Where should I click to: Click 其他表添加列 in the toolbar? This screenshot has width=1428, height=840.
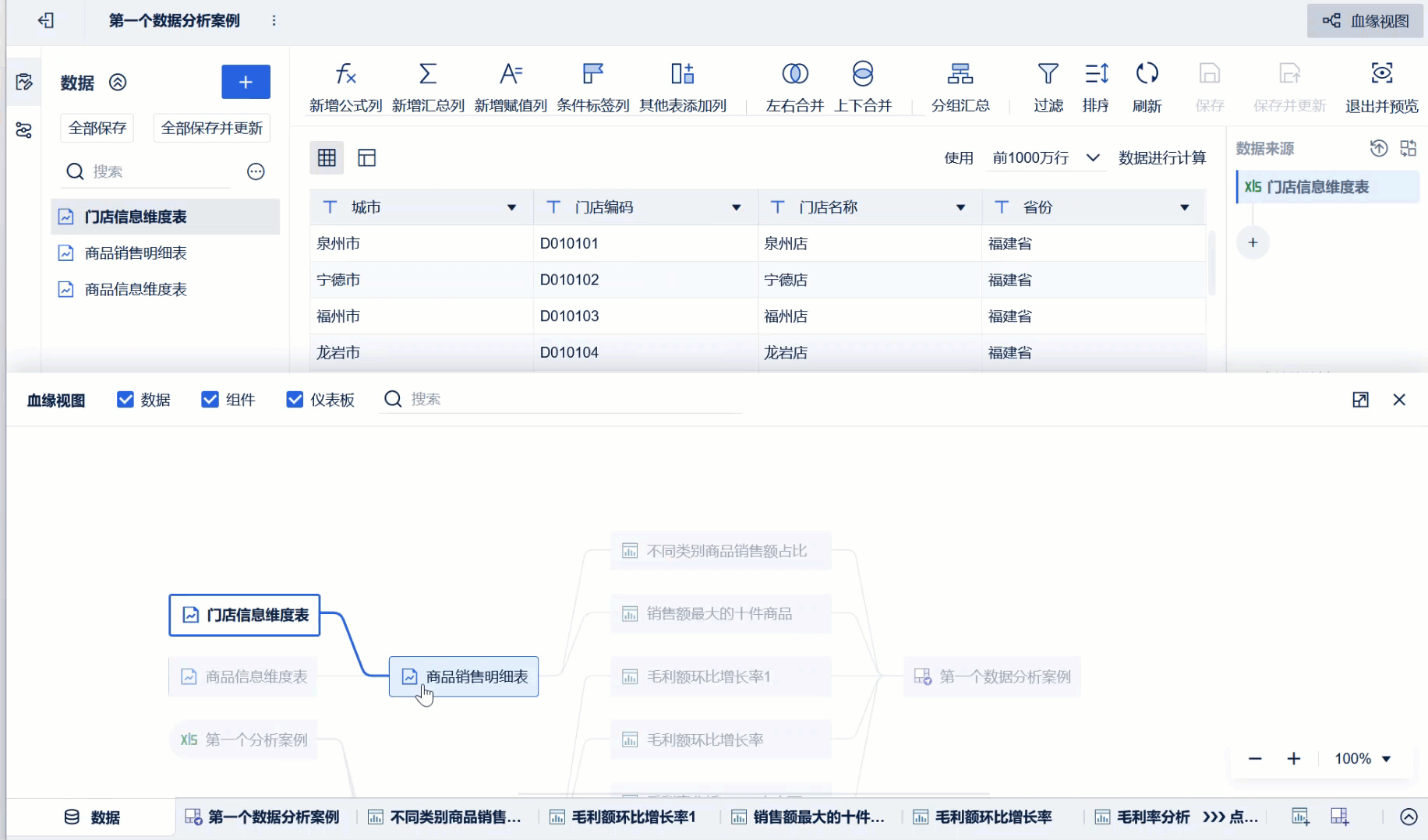[x=683, y=87]
